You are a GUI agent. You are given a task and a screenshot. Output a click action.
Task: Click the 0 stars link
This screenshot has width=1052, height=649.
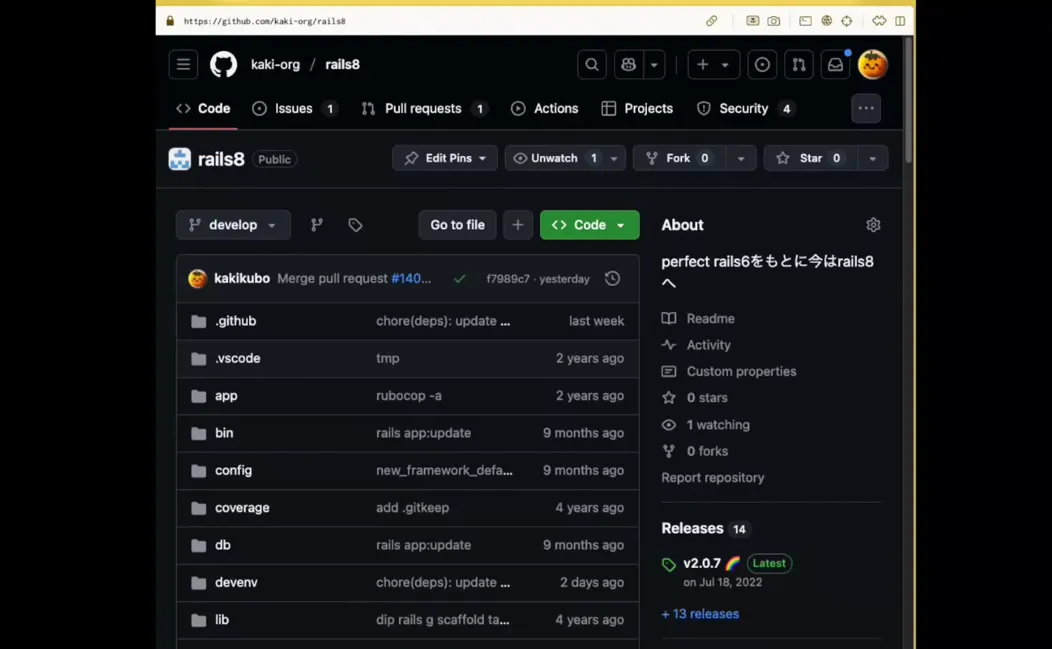point(694,398)
